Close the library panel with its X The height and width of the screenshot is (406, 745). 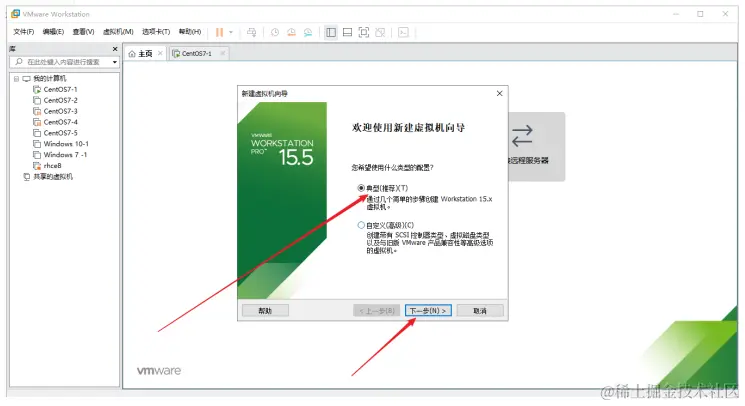tap(115, 49)
